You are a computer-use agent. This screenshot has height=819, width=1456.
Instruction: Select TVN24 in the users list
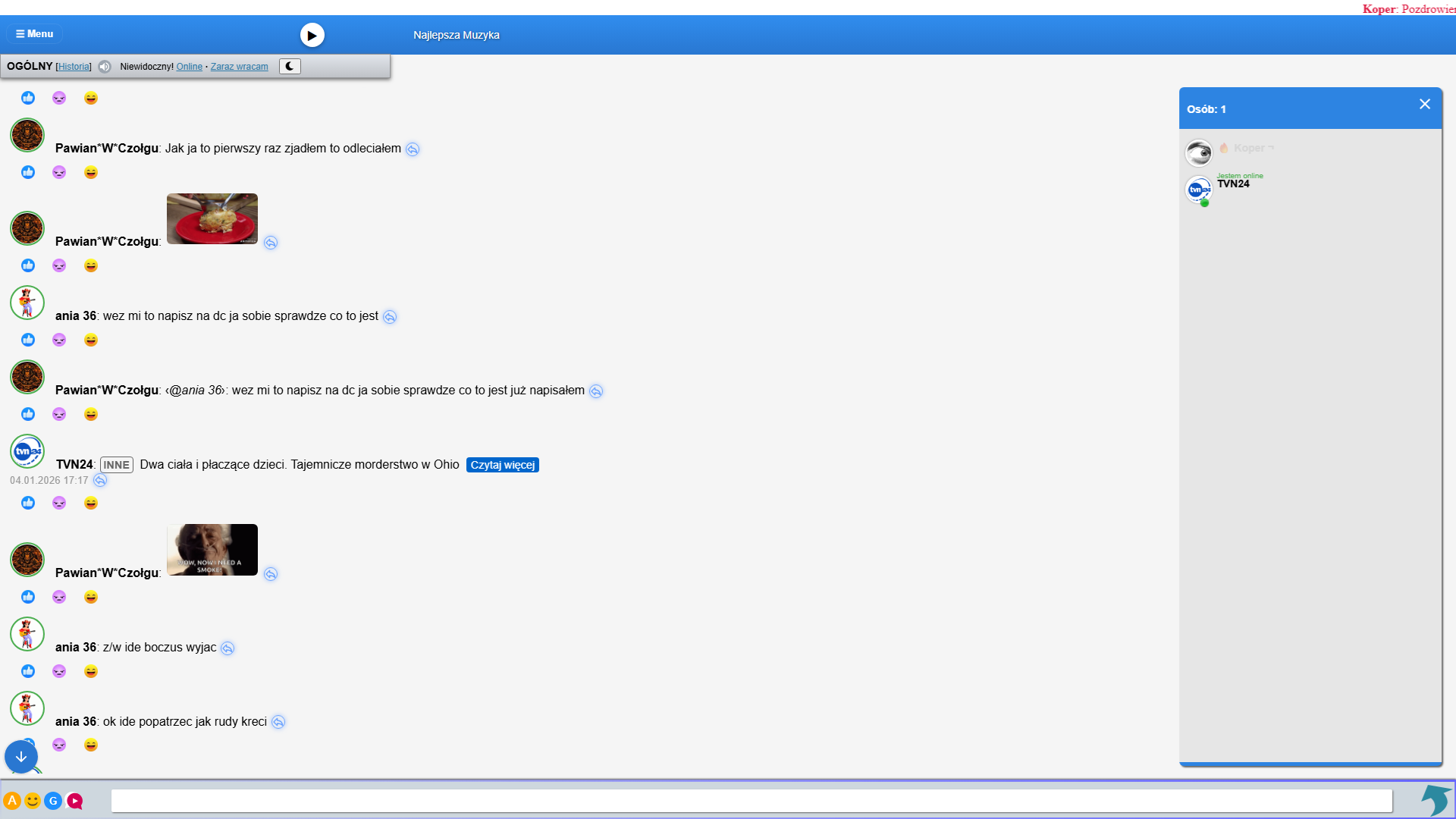[x=1233, y=184]
